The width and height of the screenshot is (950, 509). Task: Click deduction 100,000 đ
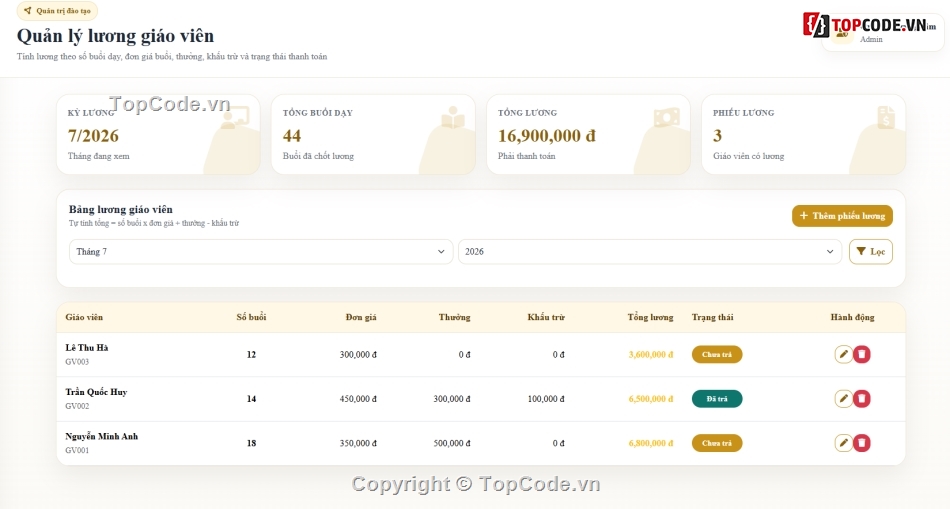point(546,399)
